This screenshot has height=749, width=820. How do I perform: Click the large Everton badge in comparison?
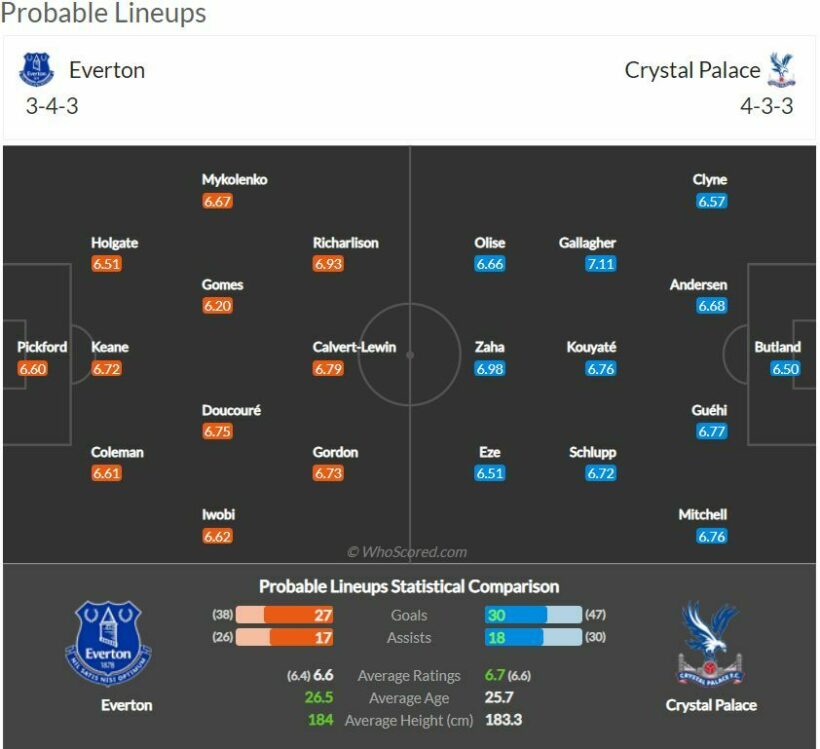[114, 643]
